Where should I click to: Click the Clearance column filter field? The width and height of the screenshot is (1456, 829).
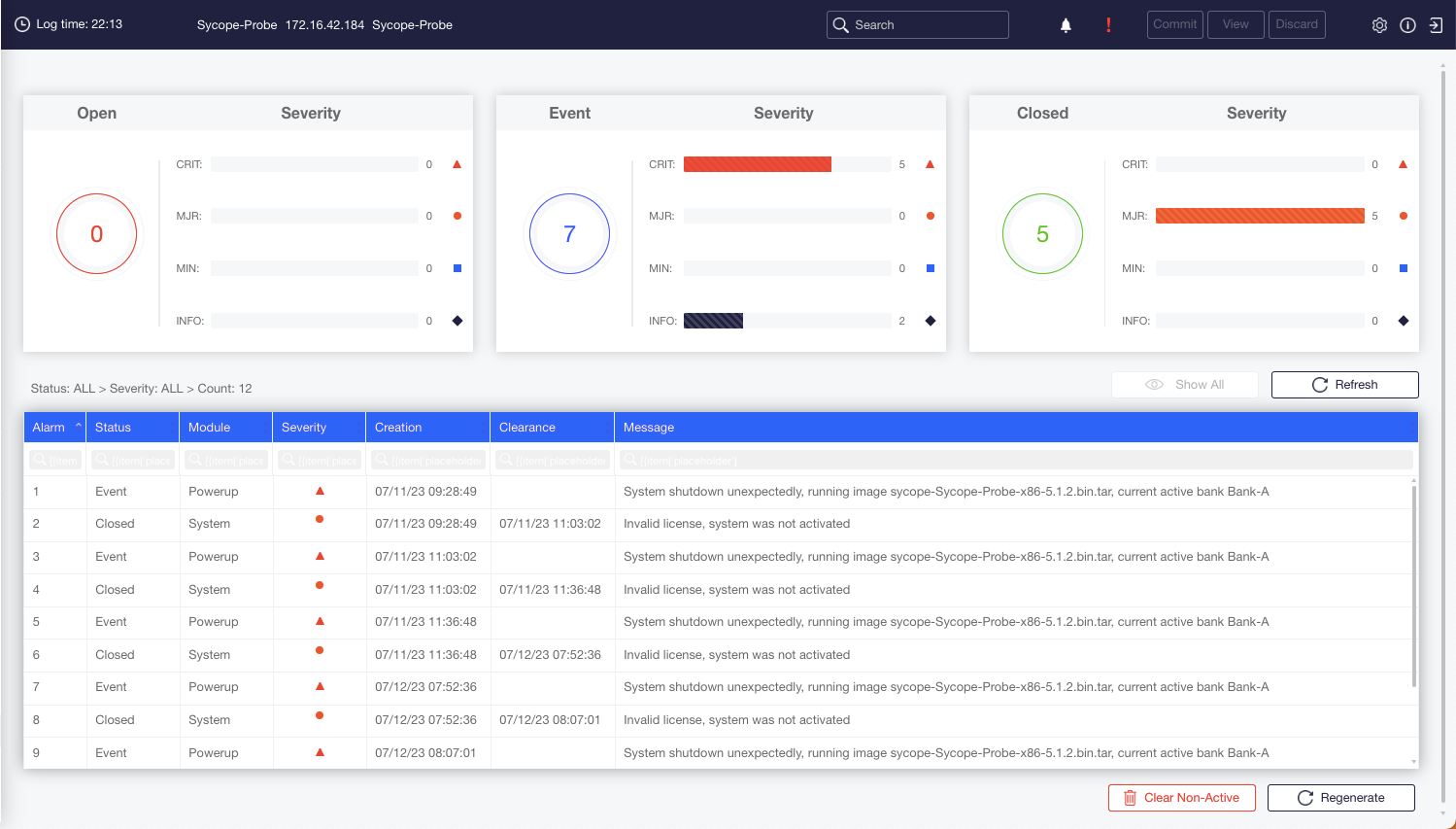point(553,460)
